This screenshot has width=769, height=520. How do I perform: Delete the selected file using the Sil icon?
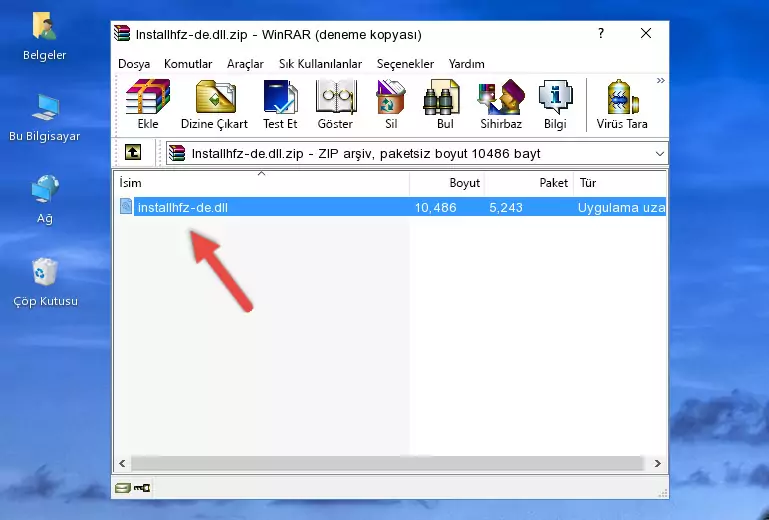(x=391, y=104)
